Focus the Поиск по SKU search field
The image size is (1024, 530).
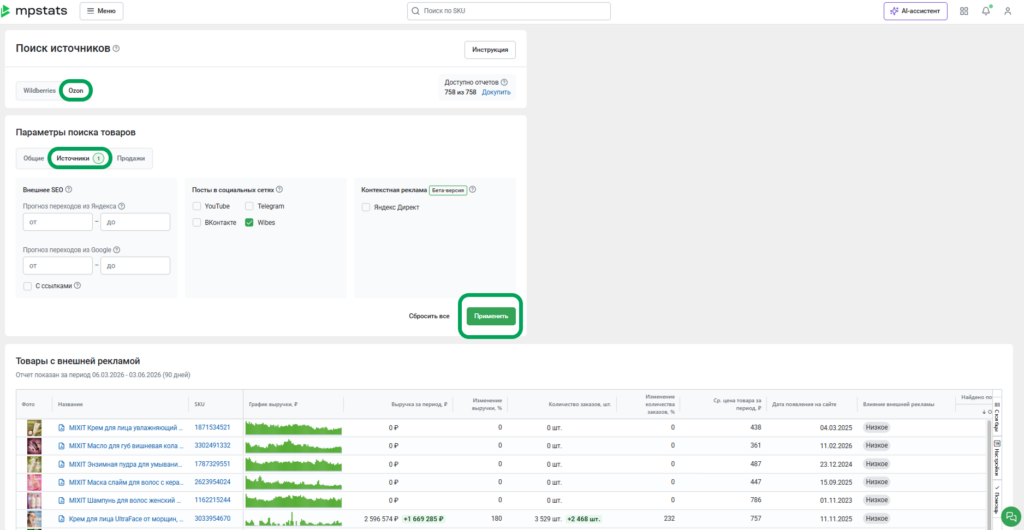[x=509, y=11]
